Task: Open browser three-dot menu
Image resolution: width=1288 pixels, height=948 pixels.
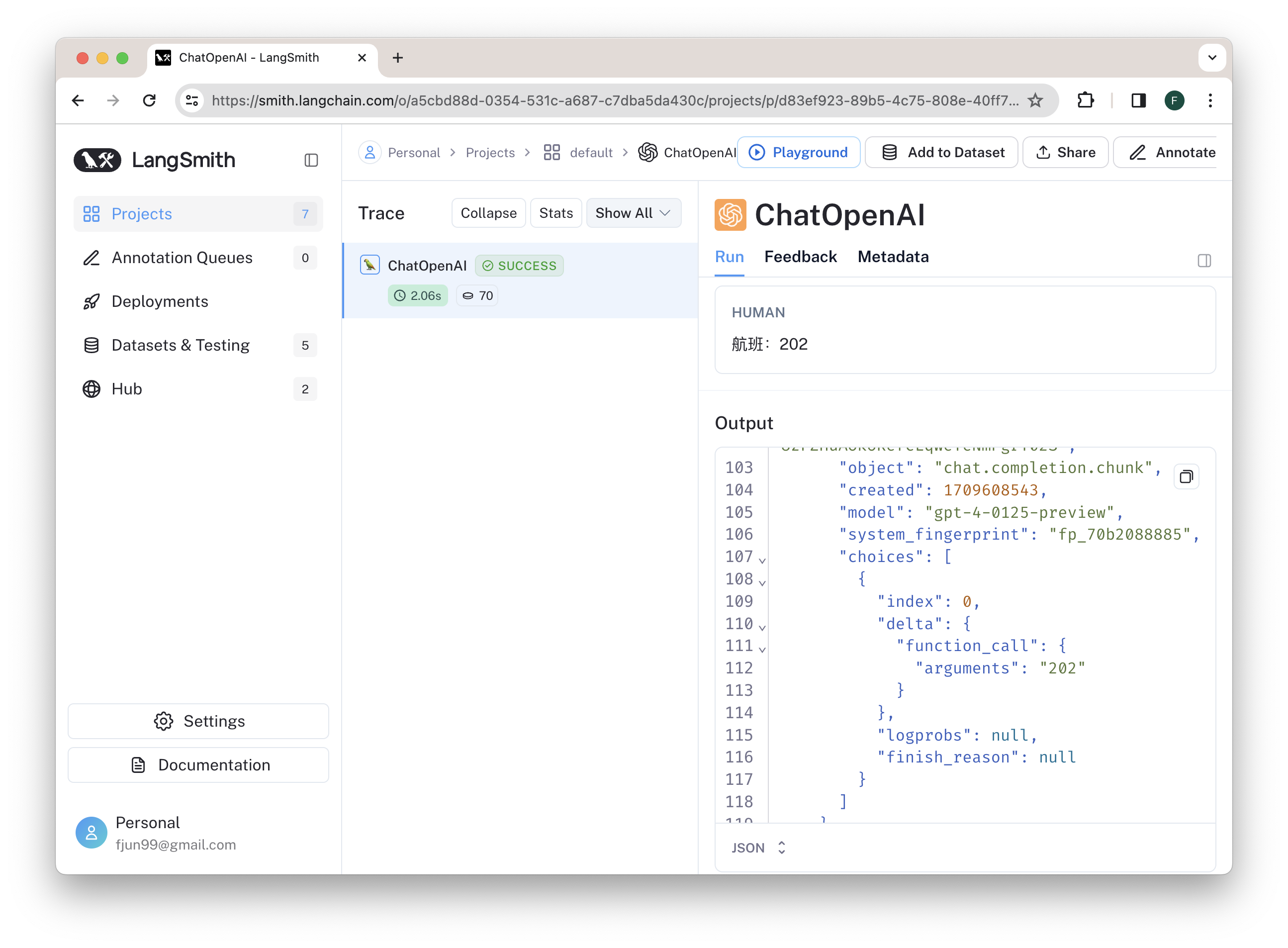Action: pos(1210,100)
